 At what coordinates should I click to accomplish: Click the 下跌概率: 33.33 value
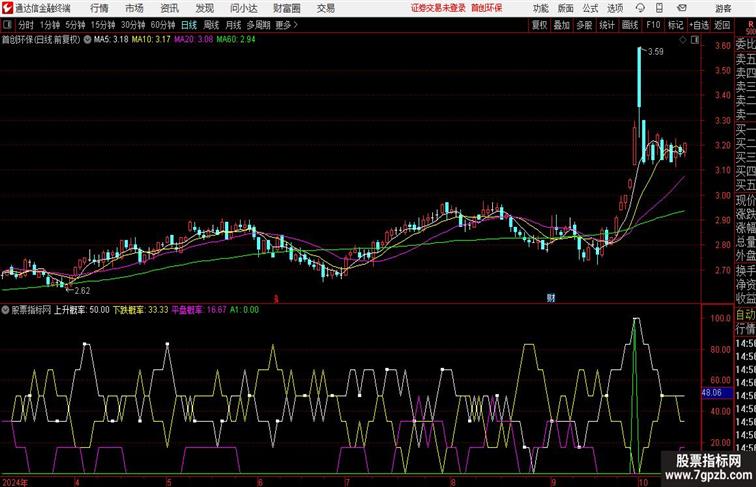point(140,310)
